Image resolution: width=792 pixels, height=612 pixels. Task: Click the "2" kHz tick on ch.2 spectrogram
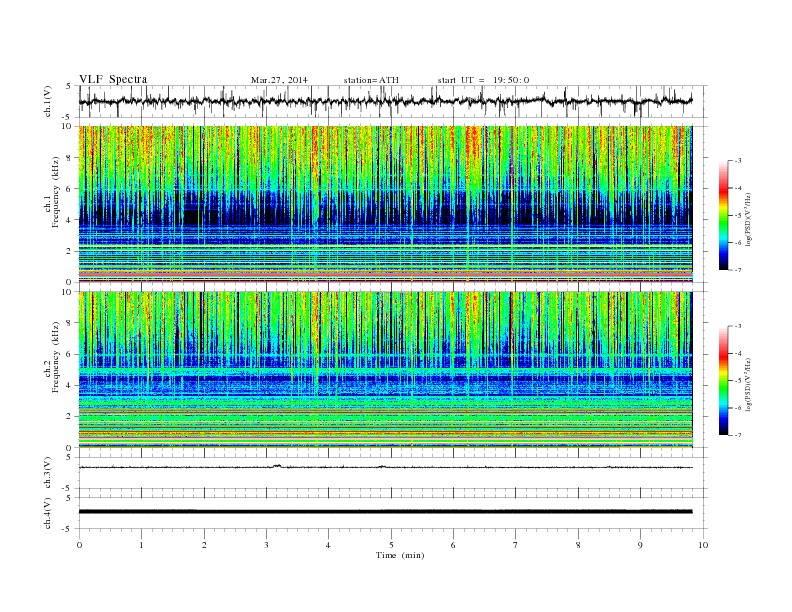(x=69, y=417)
